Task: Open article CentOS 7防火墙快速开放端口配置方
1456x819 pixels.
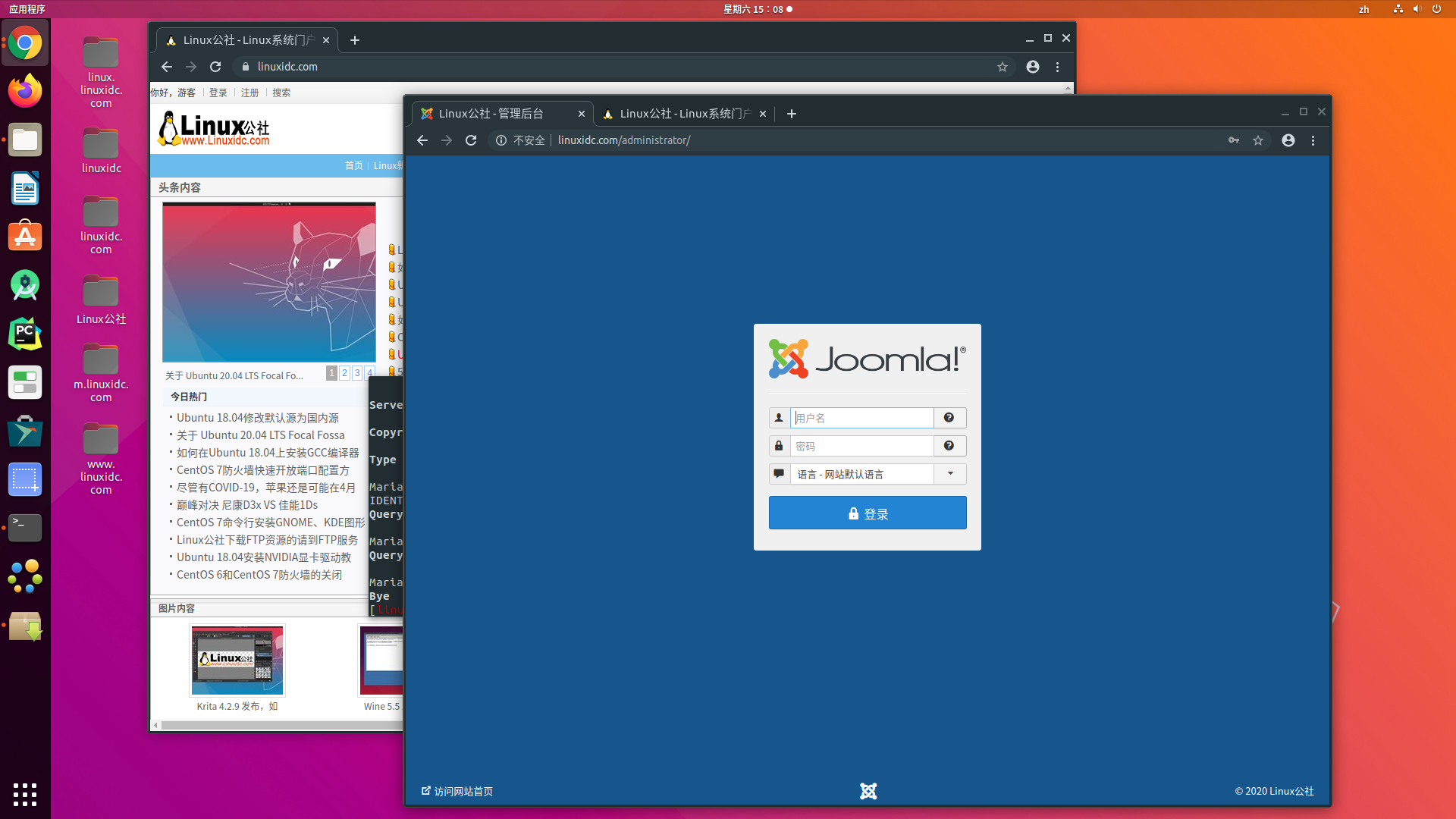Action: (263, 470)
